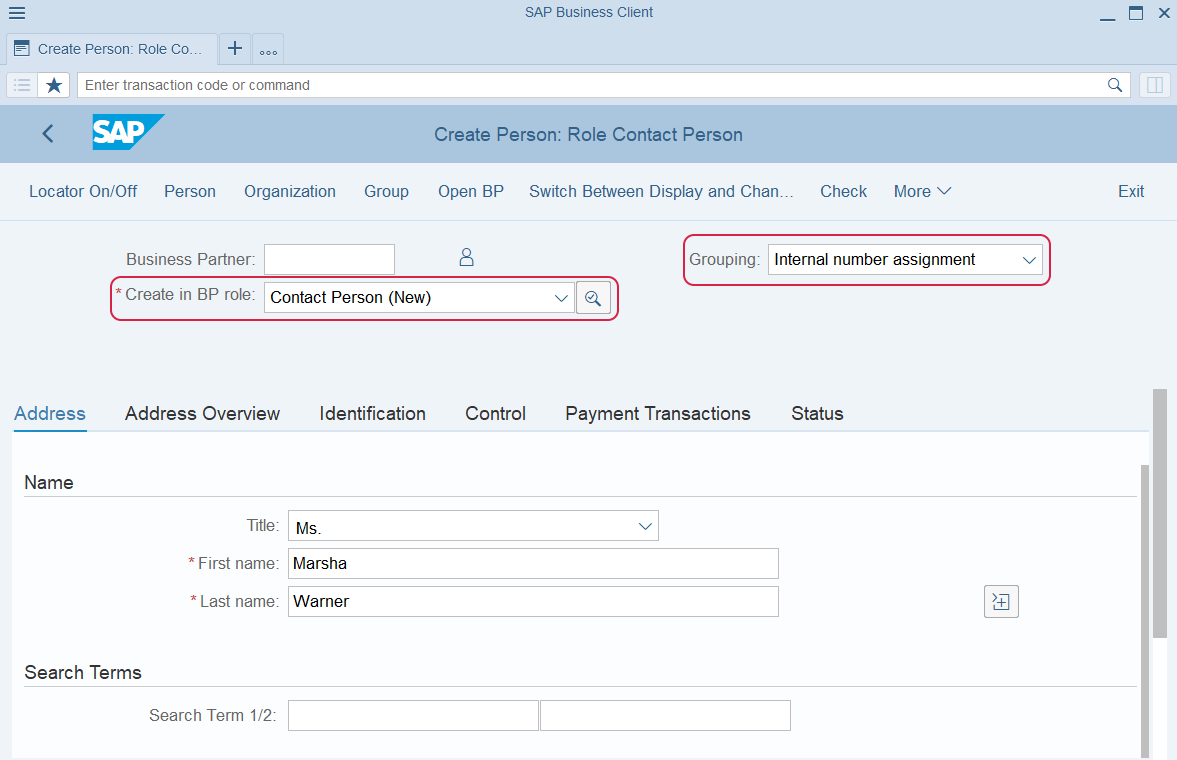This screenshot has height=760, width=1177.
Task: Expand the Grouping dropdown
Action: point(1028,260)
